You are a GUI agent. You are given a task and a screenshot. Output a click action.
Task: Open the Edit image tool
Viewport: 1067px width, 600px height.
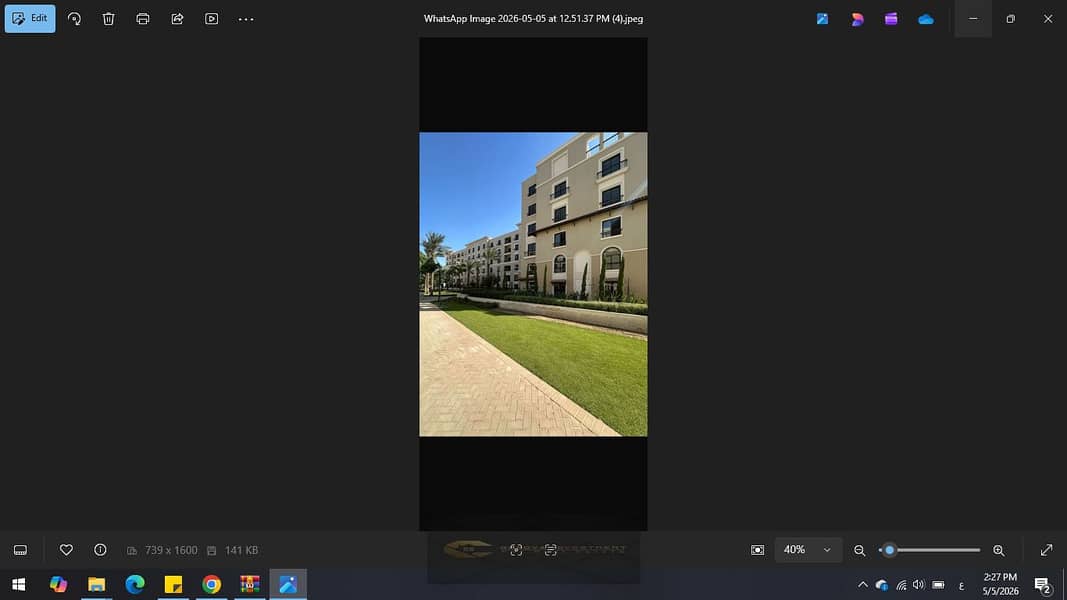30,18
